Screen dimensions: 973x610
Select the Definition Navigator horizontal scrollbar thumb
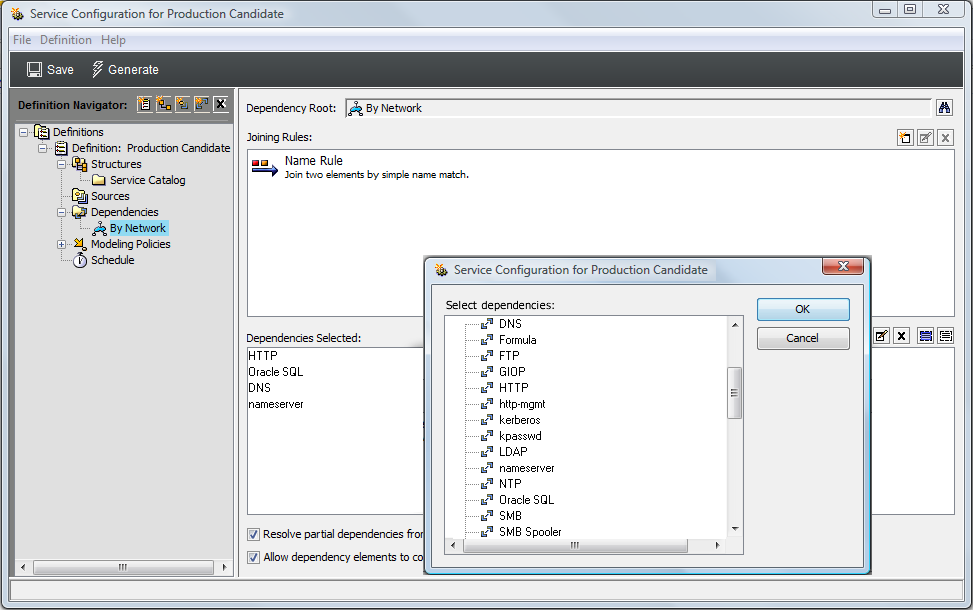coord(123,567)
